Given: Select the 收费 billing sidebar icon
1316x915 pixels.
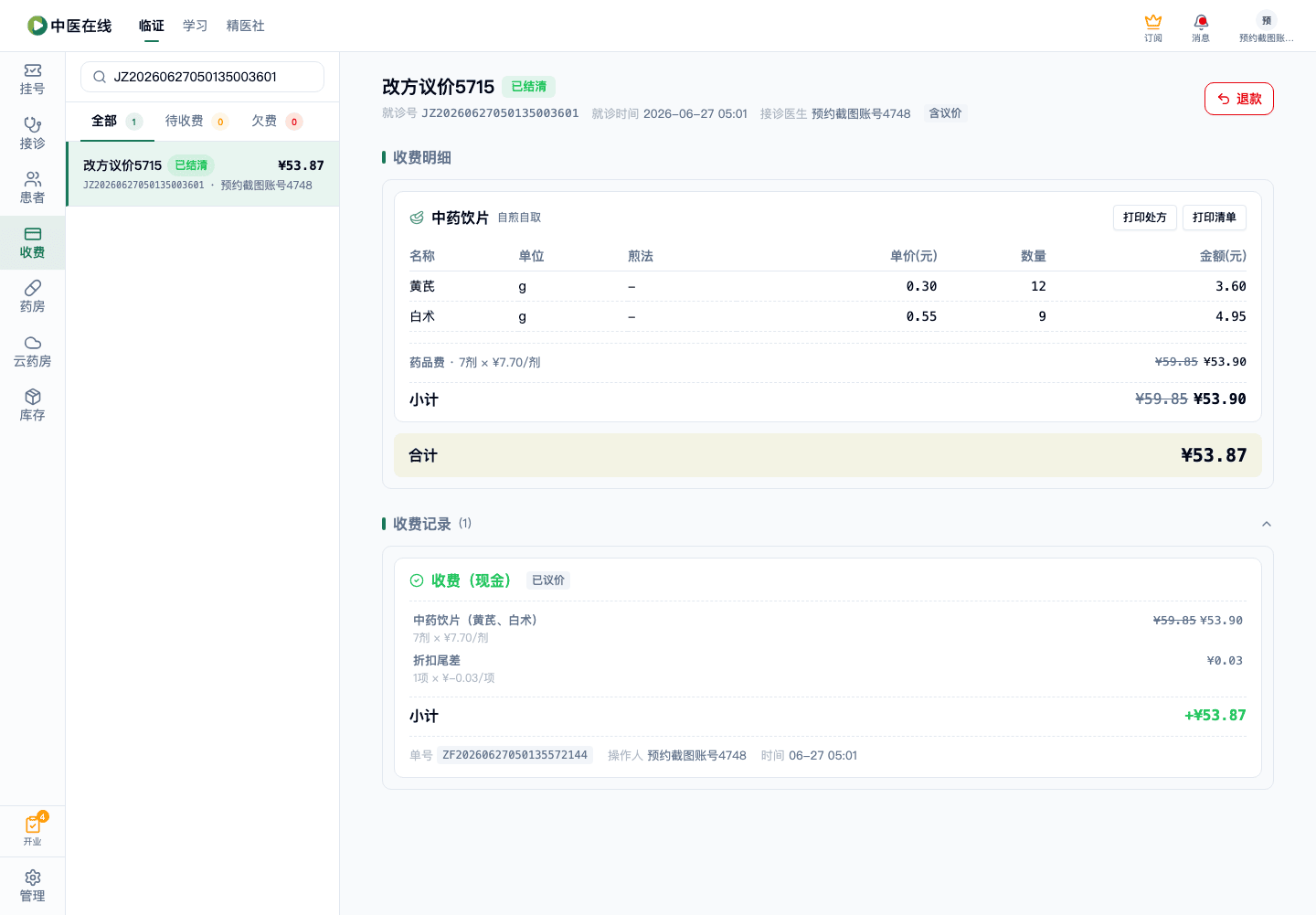Looking at the screenshot, I should (32, 242).
